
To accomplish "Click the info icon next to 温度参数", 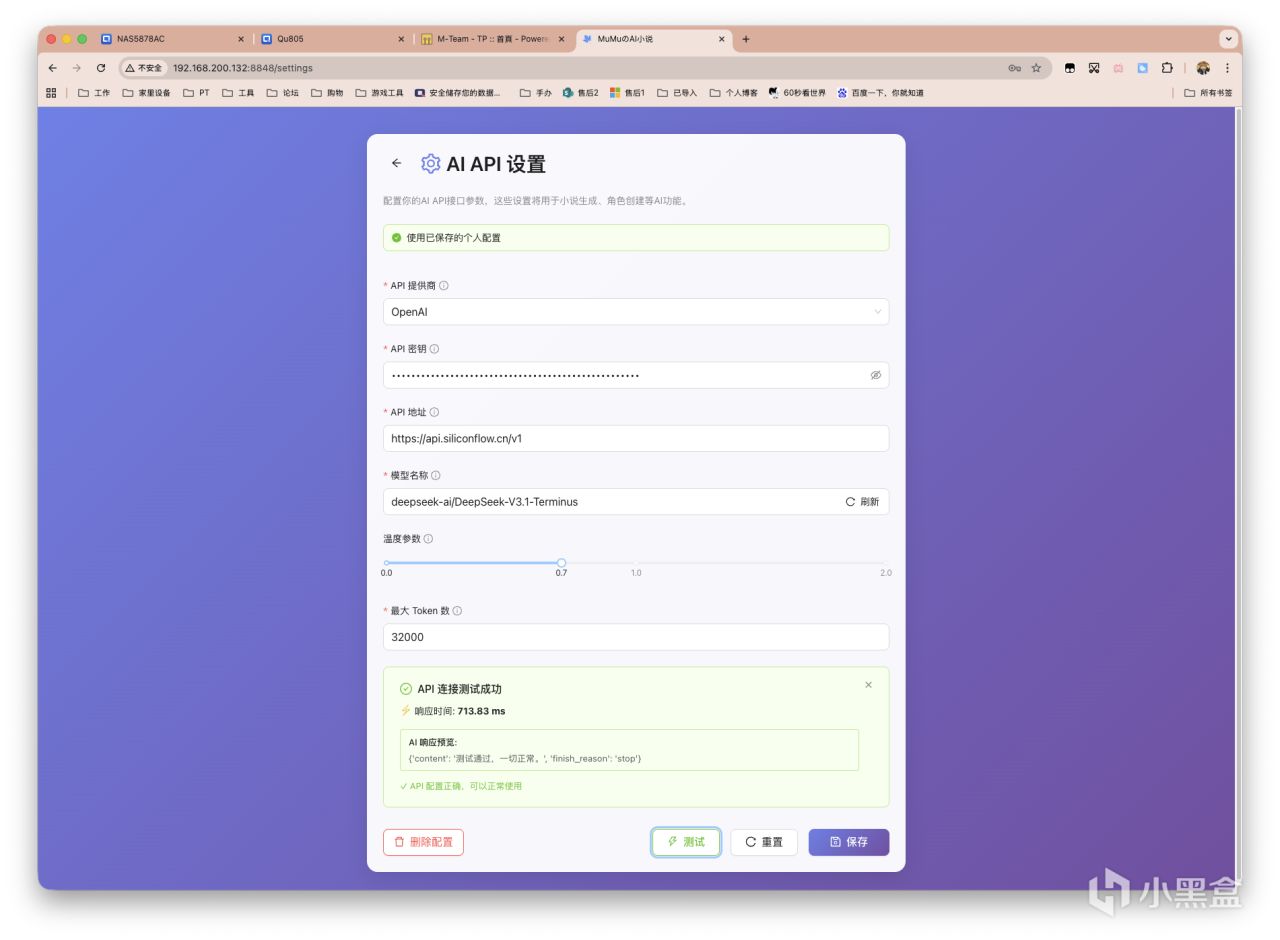I will (x=428, y=539).
